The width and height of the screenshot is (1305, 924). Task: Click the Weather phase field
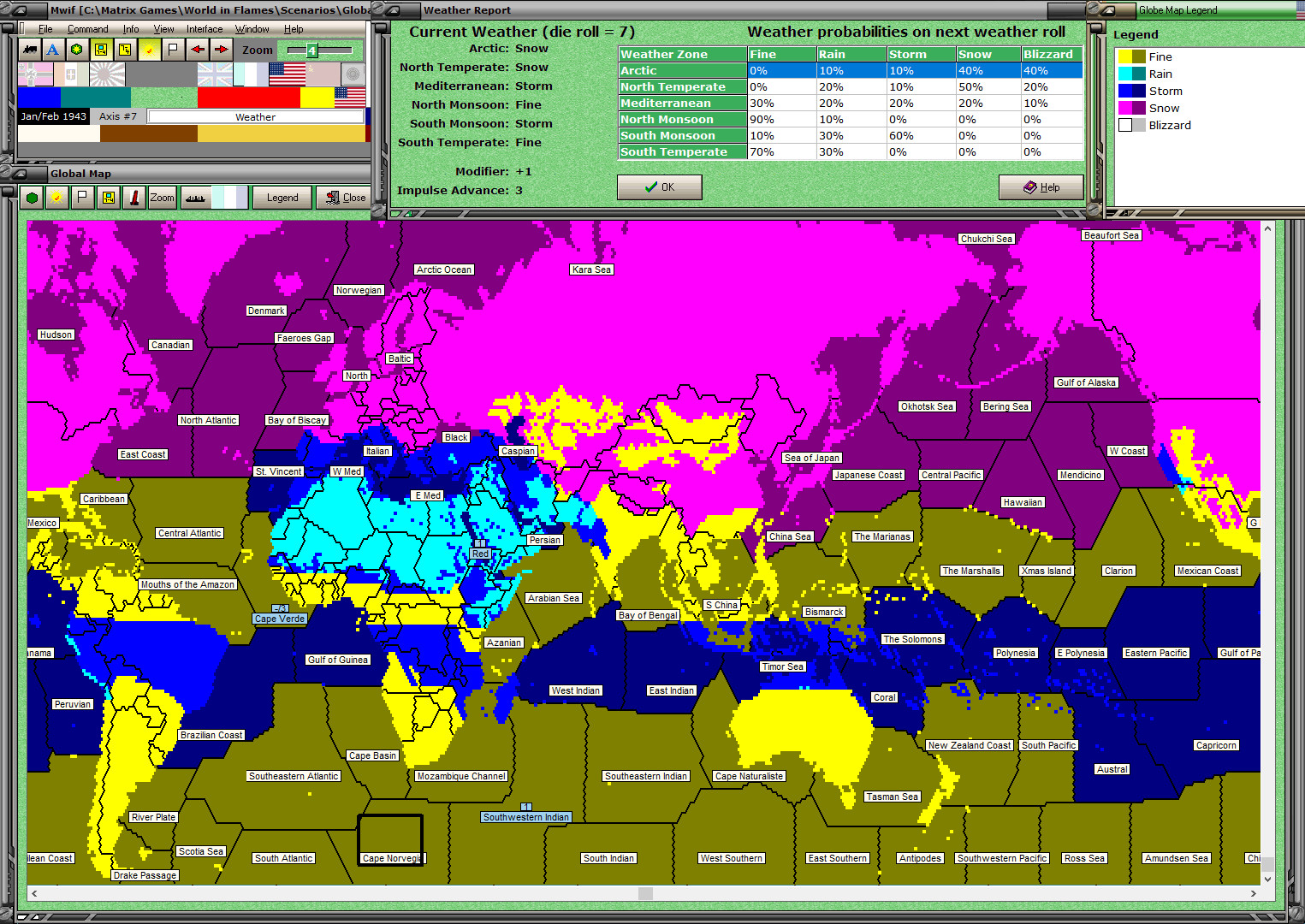(255, 117)
